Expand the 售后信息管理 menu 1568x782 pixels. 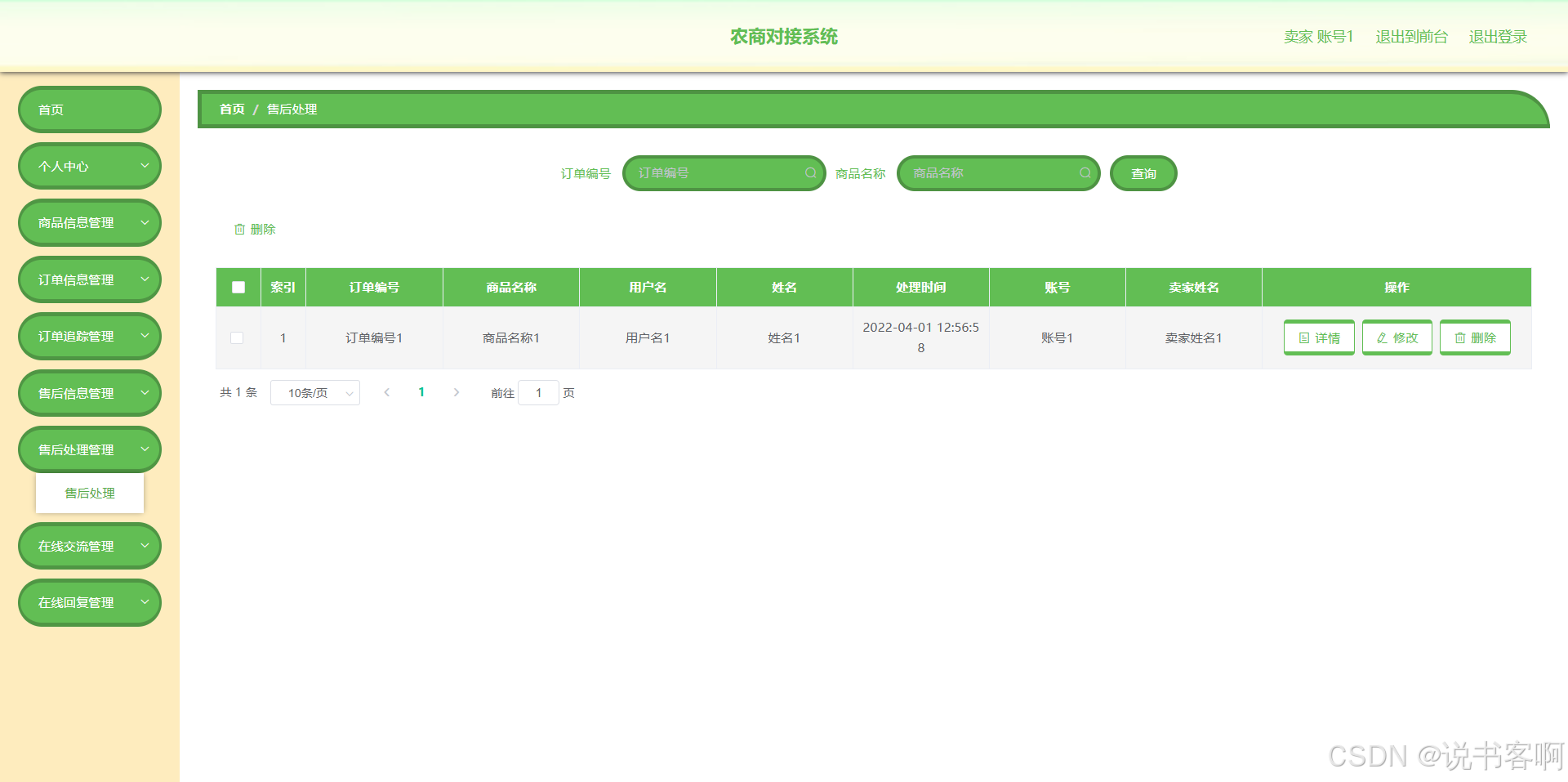90,393
